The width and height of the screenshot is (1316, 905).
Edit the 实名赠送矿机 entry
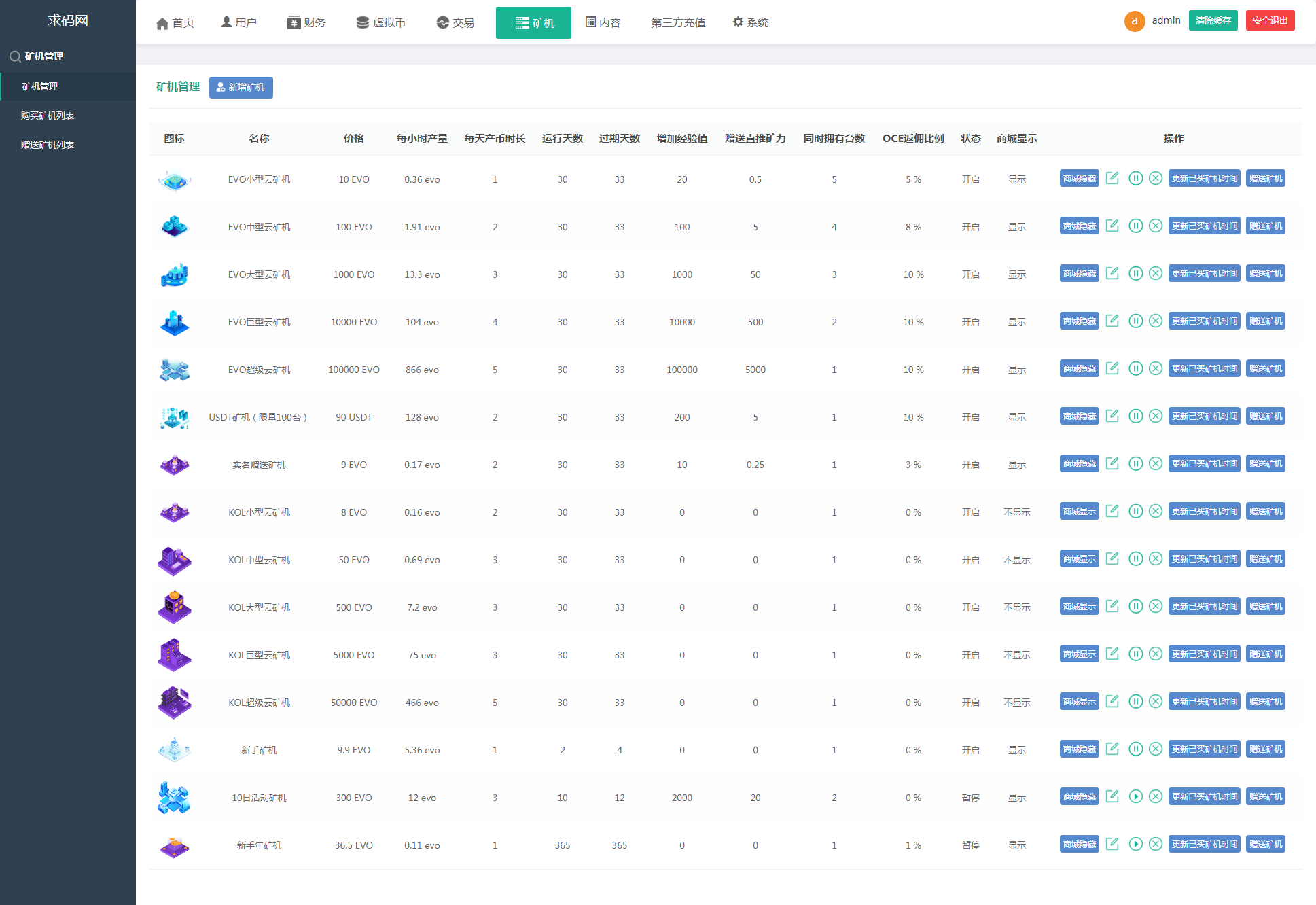[x=1112, y=463]
